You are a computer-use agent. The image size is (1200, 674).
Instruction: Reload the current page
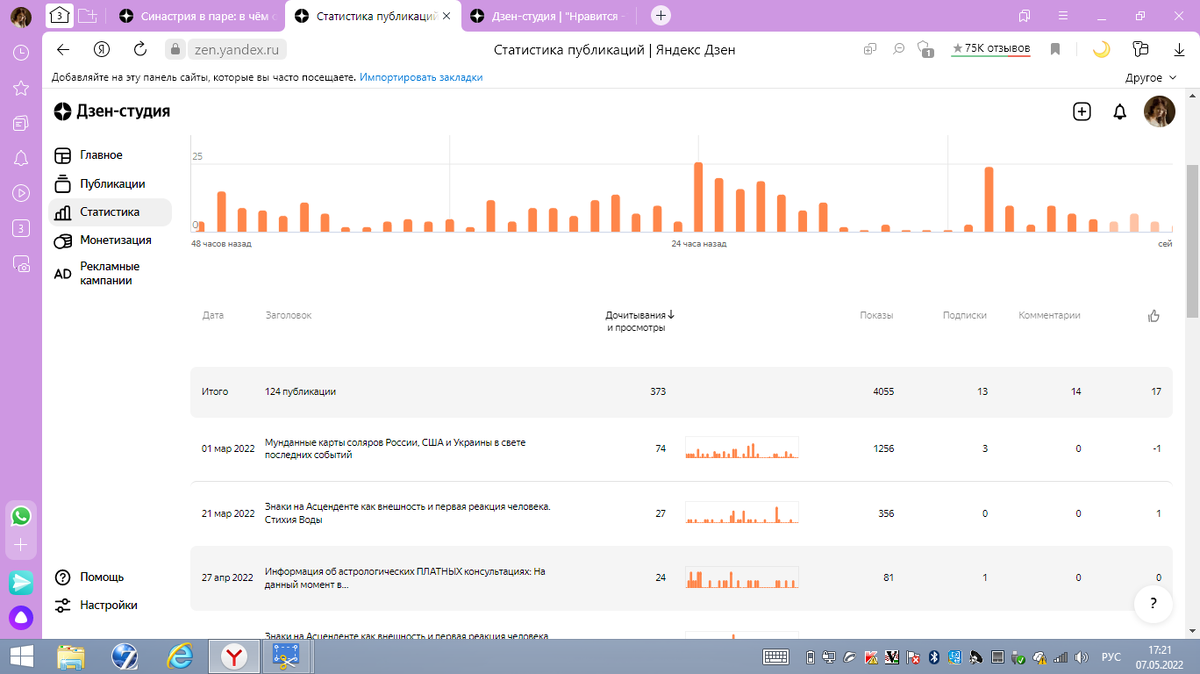[x=140, y=49]
